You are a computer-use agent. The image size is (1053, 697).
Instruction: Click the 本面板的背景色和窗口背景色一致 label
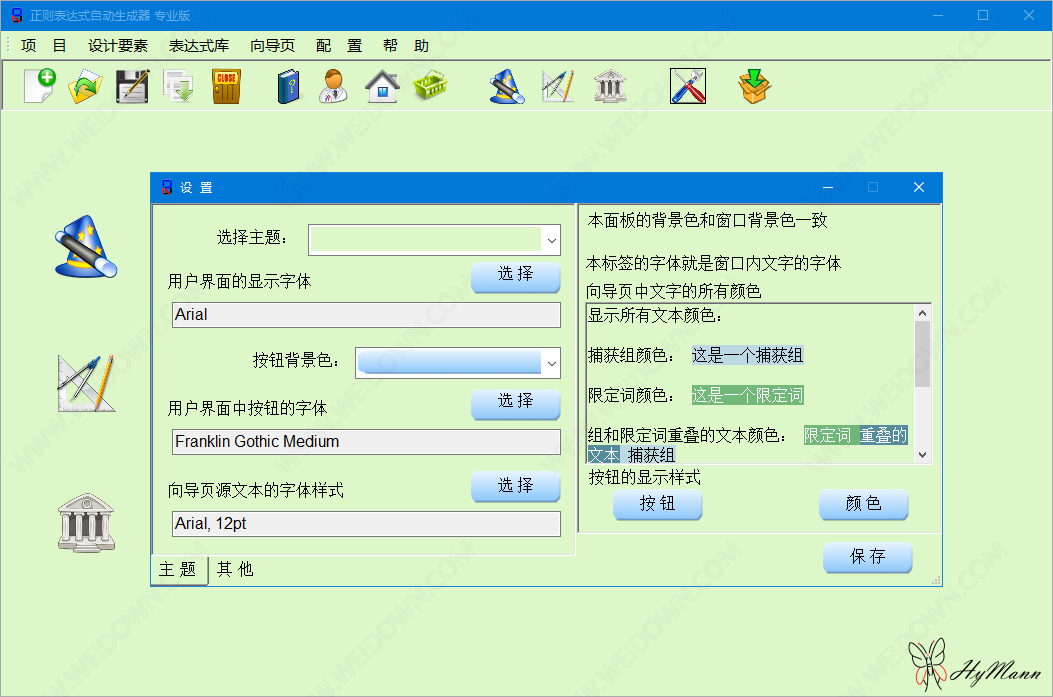click(x=707, y=221)
